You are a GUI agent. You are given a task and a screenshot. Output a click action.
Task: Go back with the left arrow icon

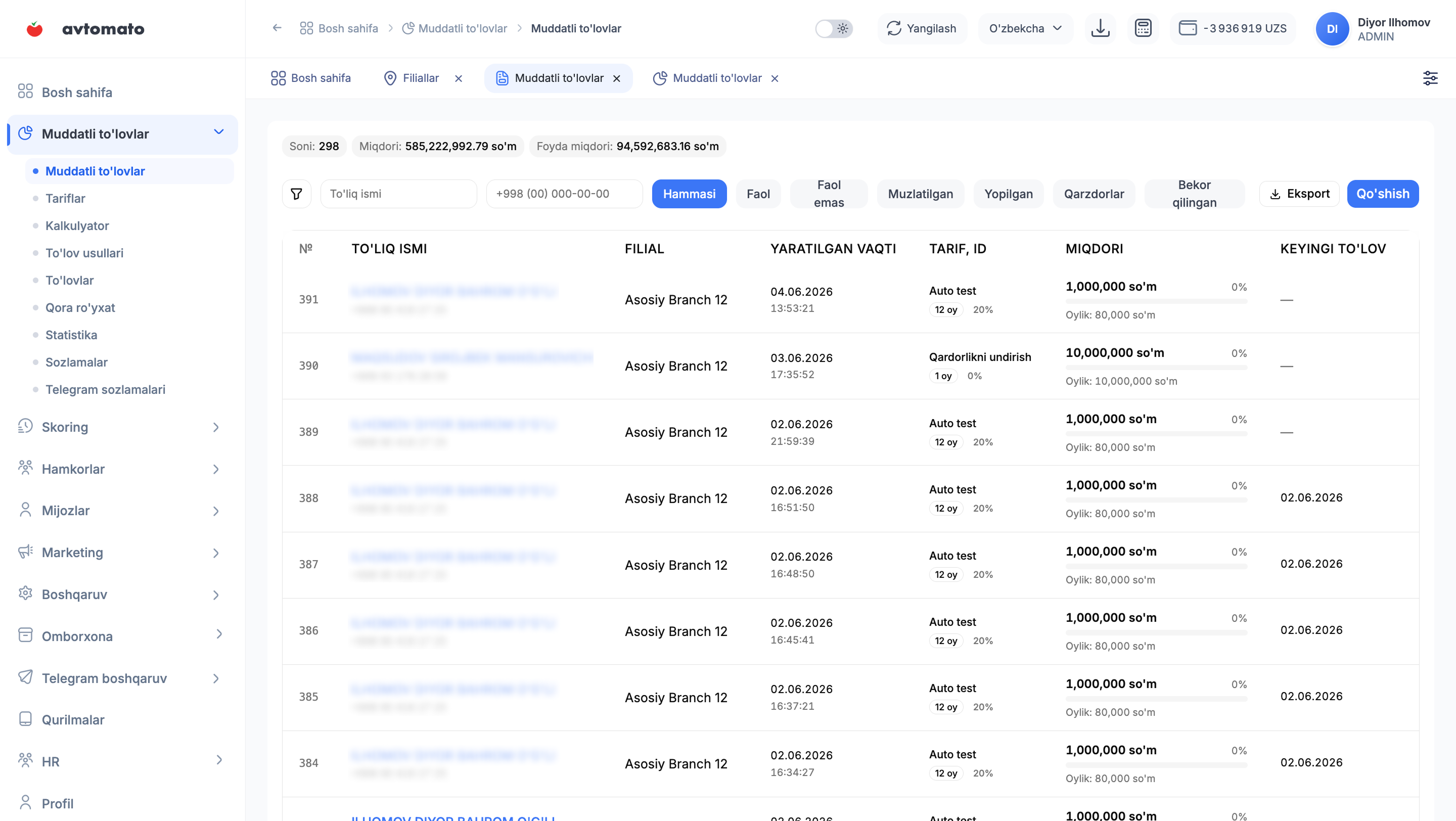click(x=277, y=28)
